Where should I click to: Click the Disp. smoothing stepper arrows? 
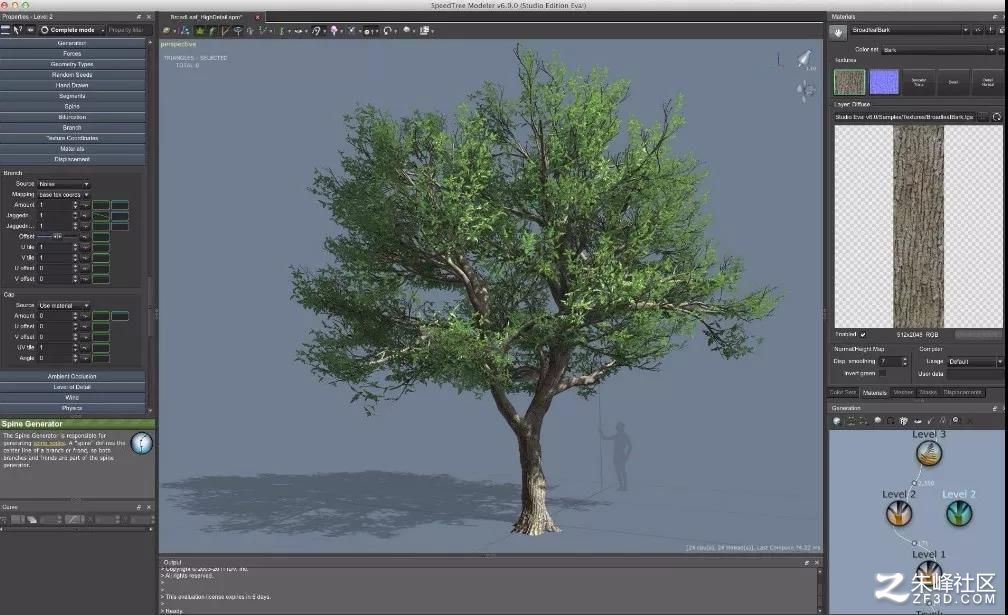pyautogui.click(x=904, y=361)
